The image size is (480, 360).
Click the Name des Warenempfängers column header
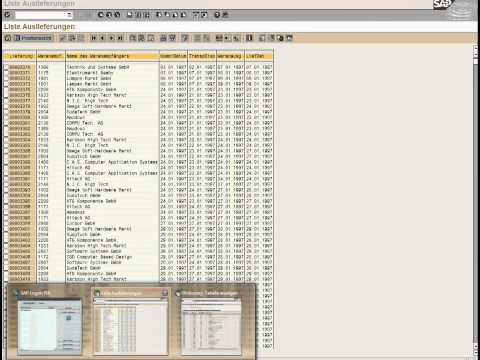(x=112, y=56)
